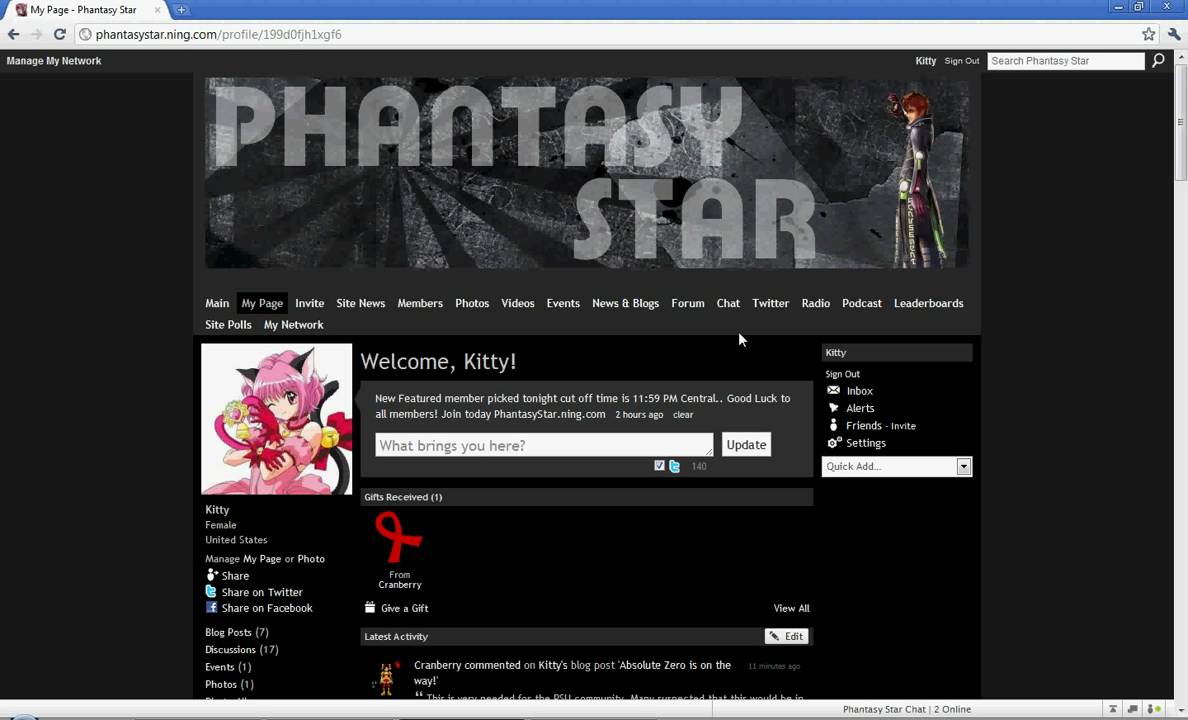Open the Photos navigation tab
This screenshot has height=720, width=1188.
(472, 303)
